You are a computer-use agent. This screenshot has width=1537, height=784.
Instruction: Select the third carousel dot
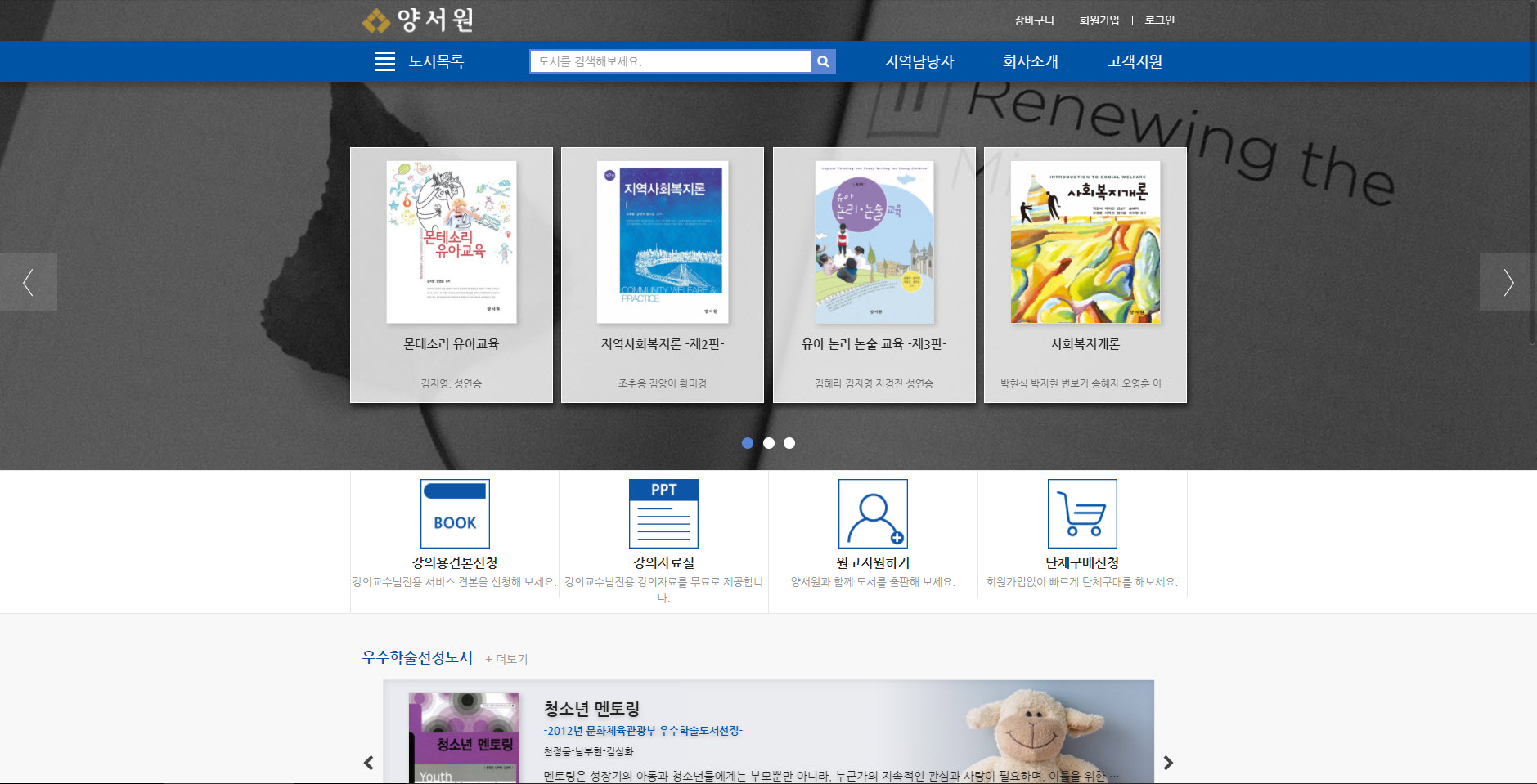click(789, 443)
